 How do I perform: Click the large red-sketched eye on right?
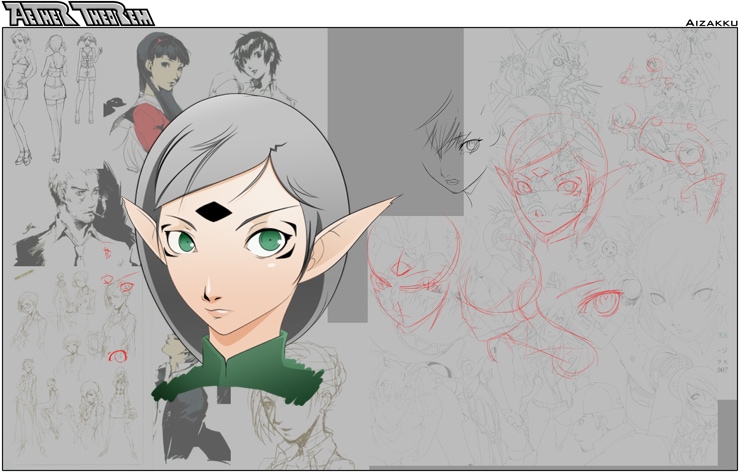(x=598, y=300)
